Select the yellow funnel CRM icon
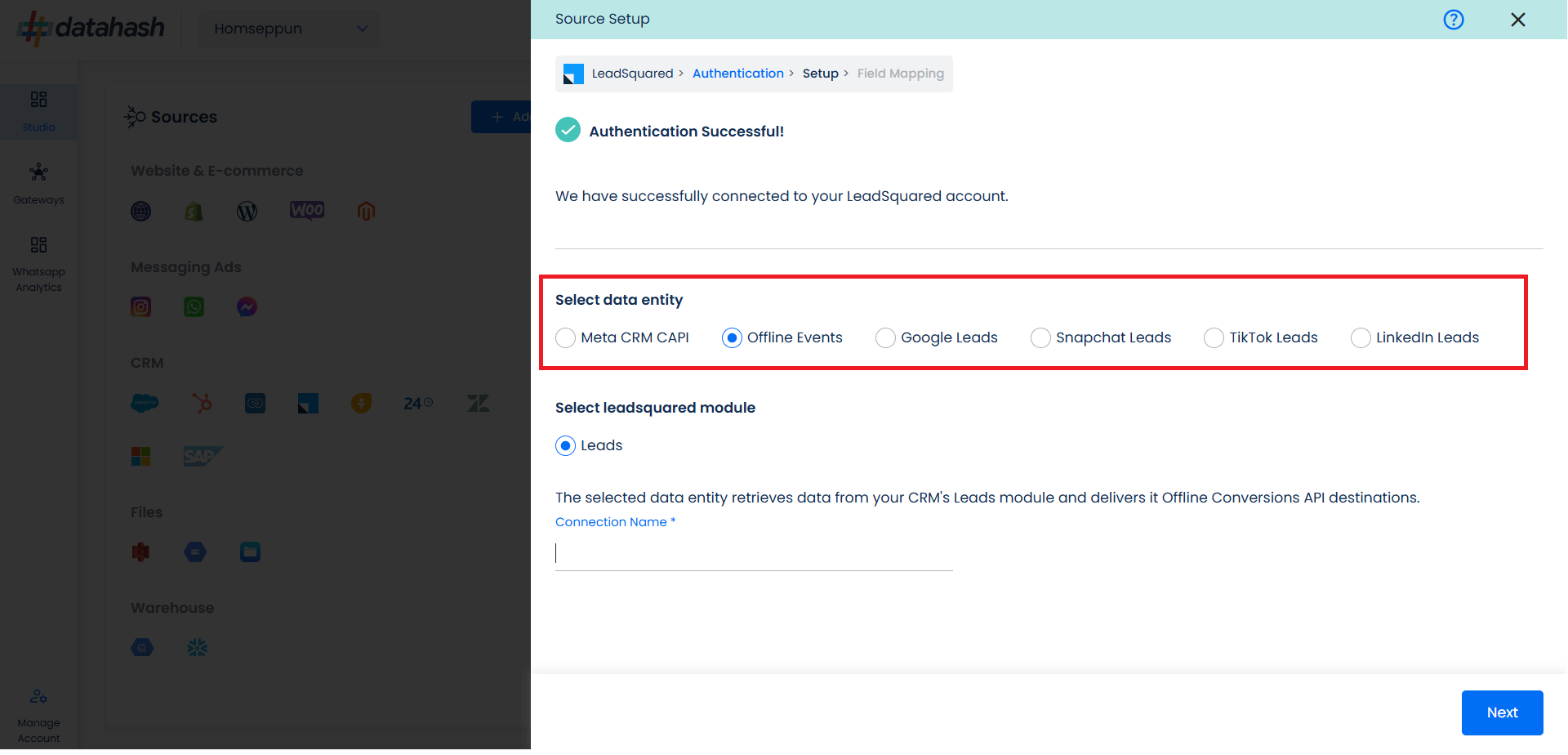 [361, 403]
